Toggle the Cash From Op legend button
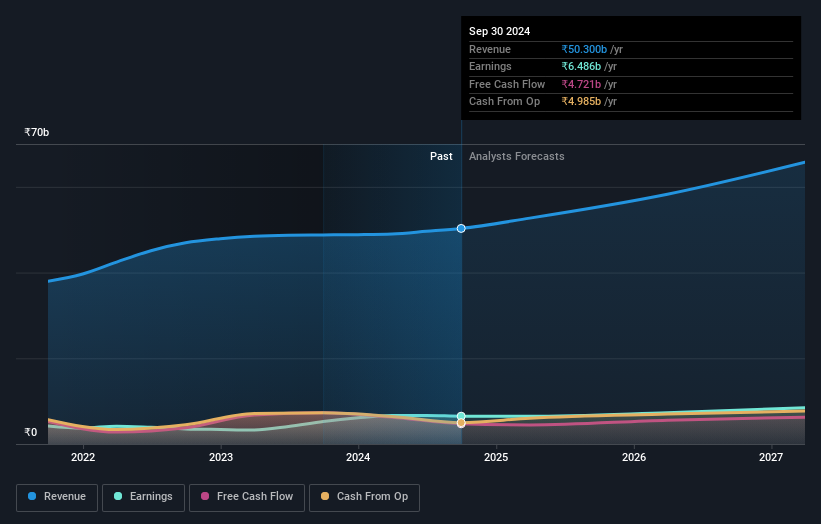 pos(364,497)
